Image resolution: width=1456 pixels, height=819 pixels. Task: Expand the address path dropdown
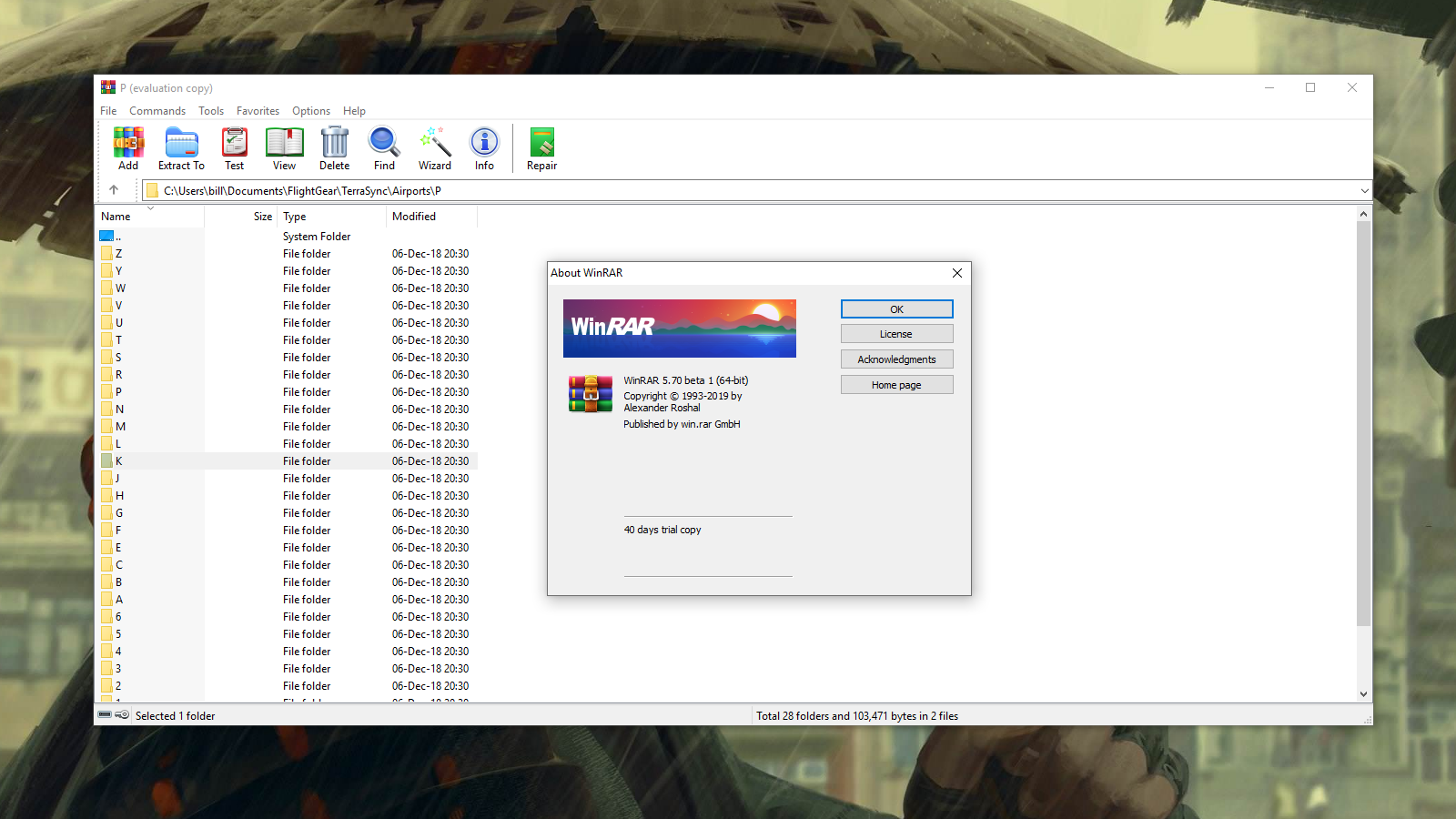tap(1364, 191)
